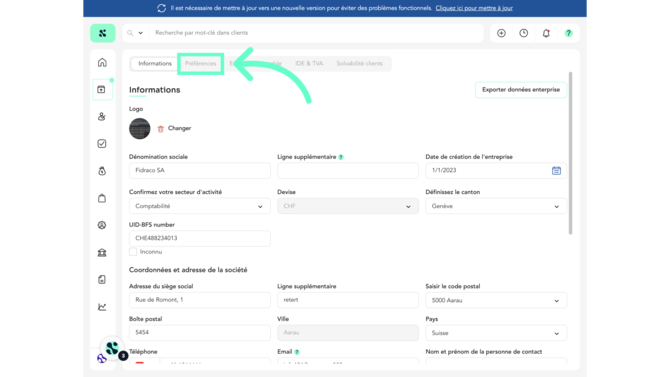Delete the logo with the red trash icon
This screenshot has height=377, width=670.
point(161,129)
